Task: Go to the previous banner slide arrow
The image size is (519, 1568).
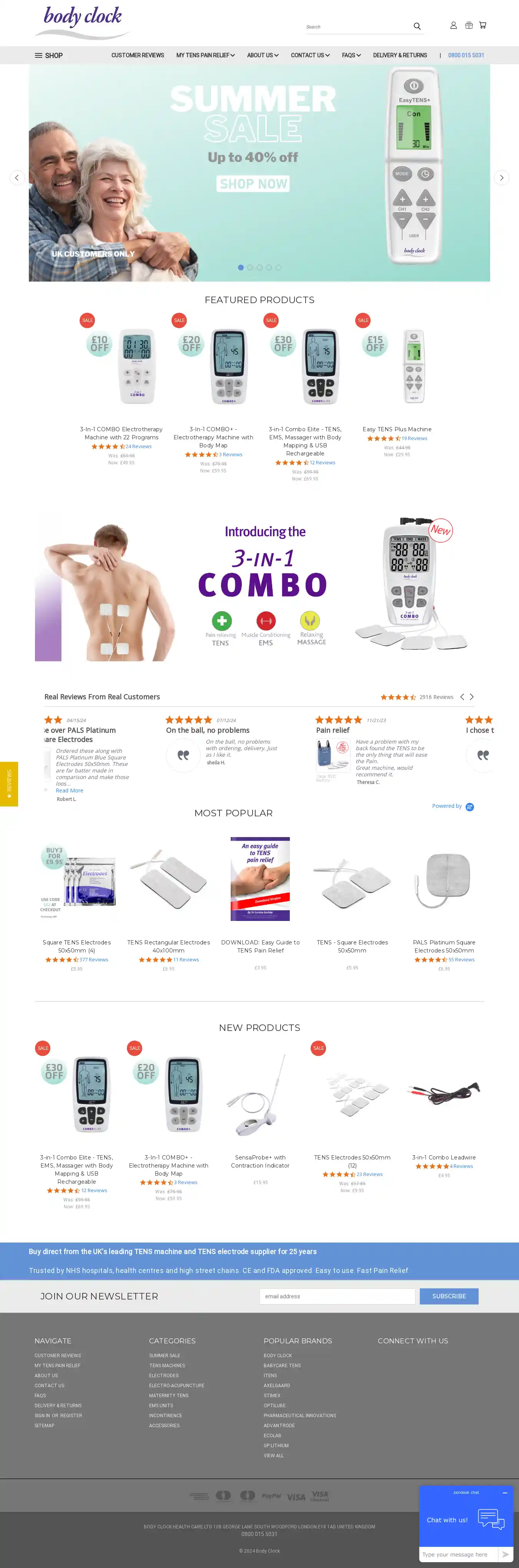Action: [x=17, y=178]
